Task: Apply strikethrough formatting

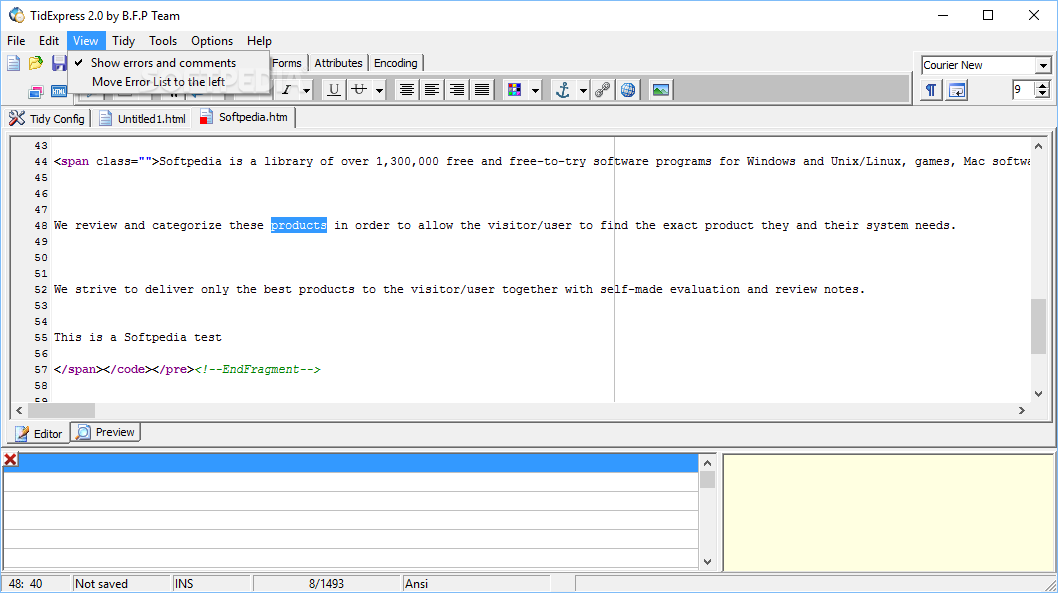Action: click(360, 90)
